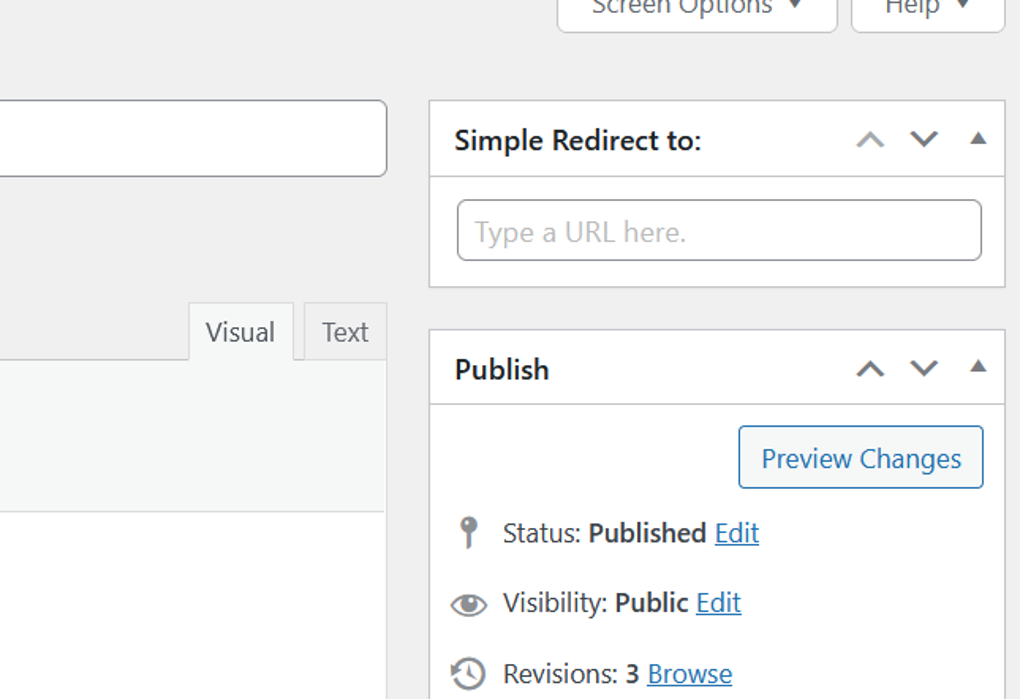Viewport: 1020px width, 699px height.
Task: Move the Simple Redirect box up
Action: (869, 140)
